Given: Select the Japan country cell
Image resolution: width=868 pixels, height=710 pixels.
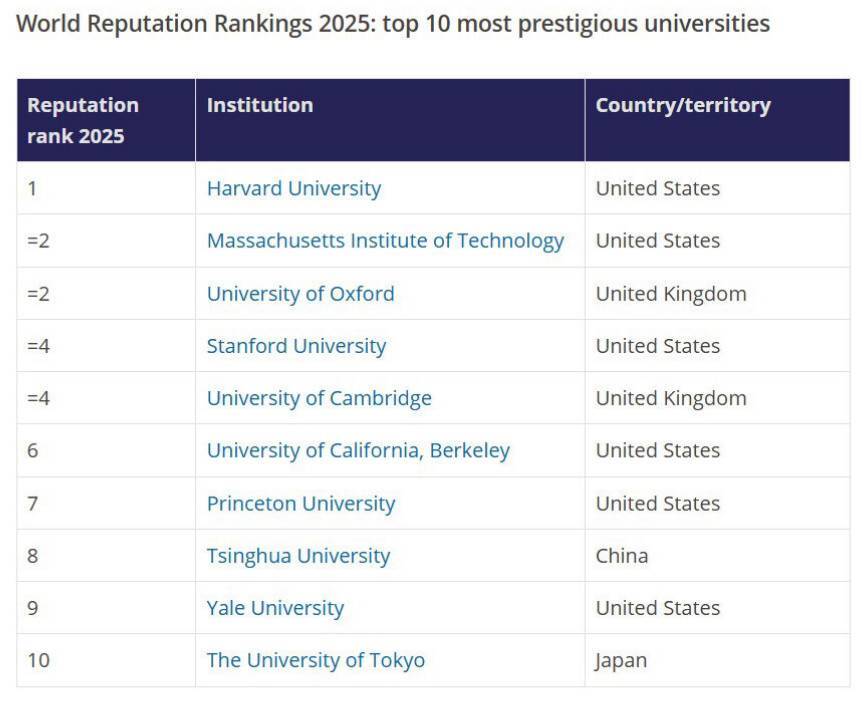Looking at the screenshot, I should pos(621,661).
